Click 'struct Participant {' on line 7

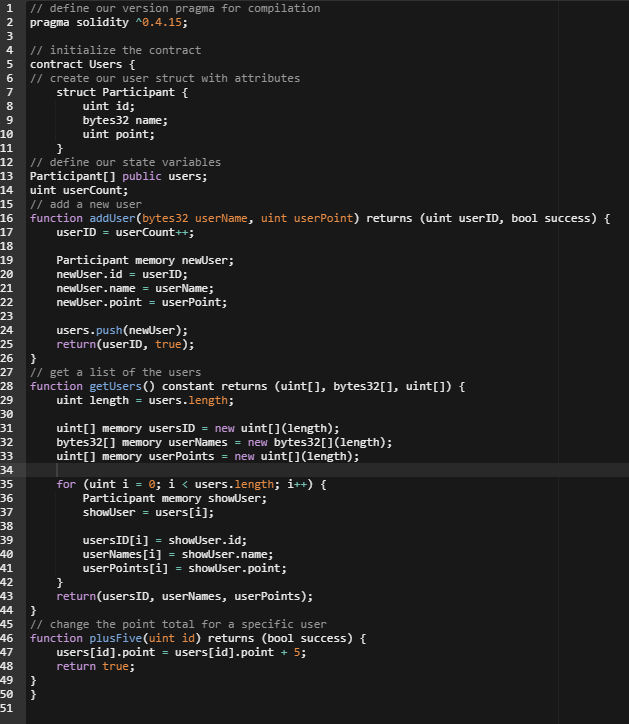[122, 92]
